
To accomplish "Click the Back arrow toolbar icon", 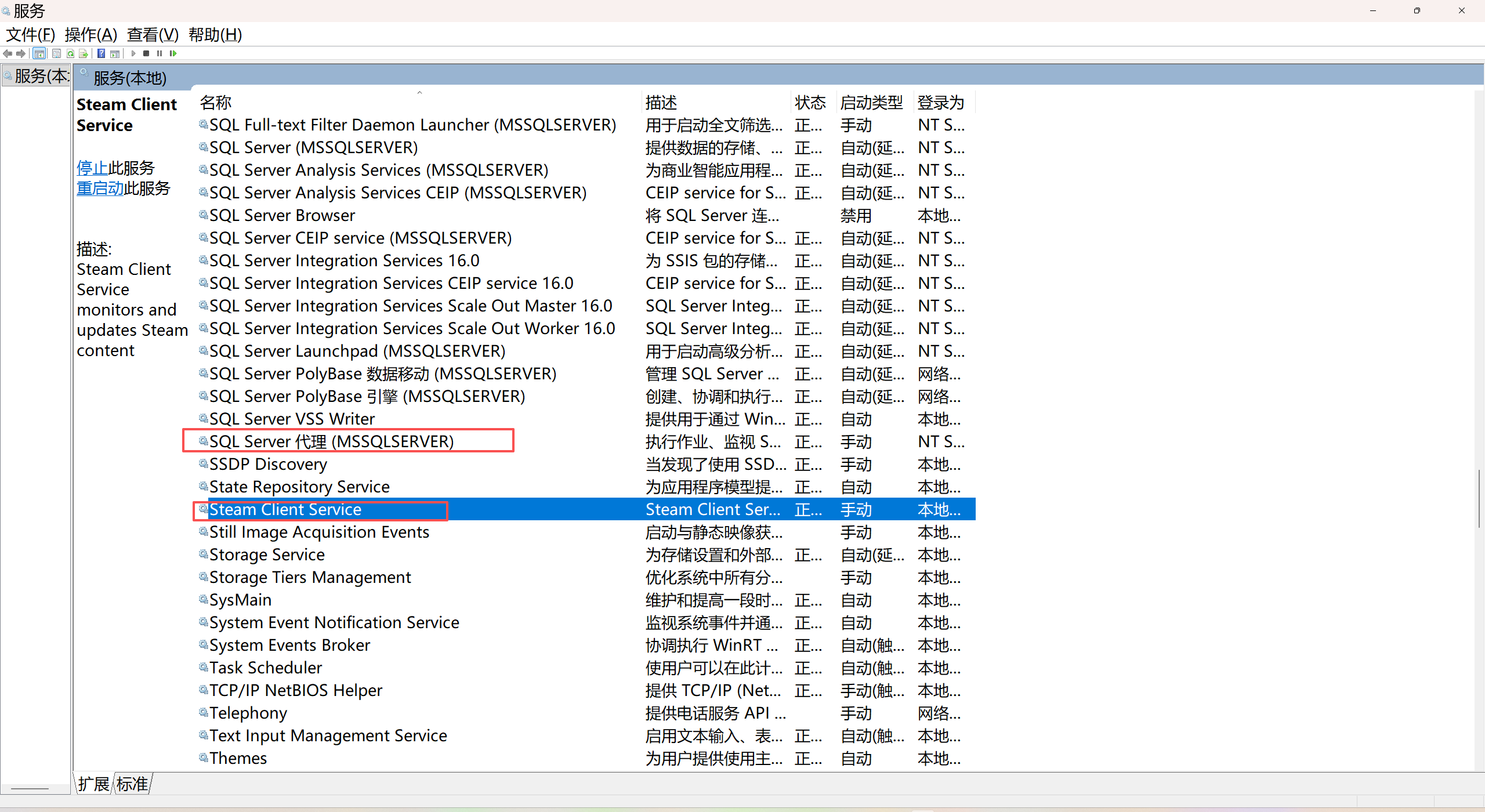I will point(8,53).
